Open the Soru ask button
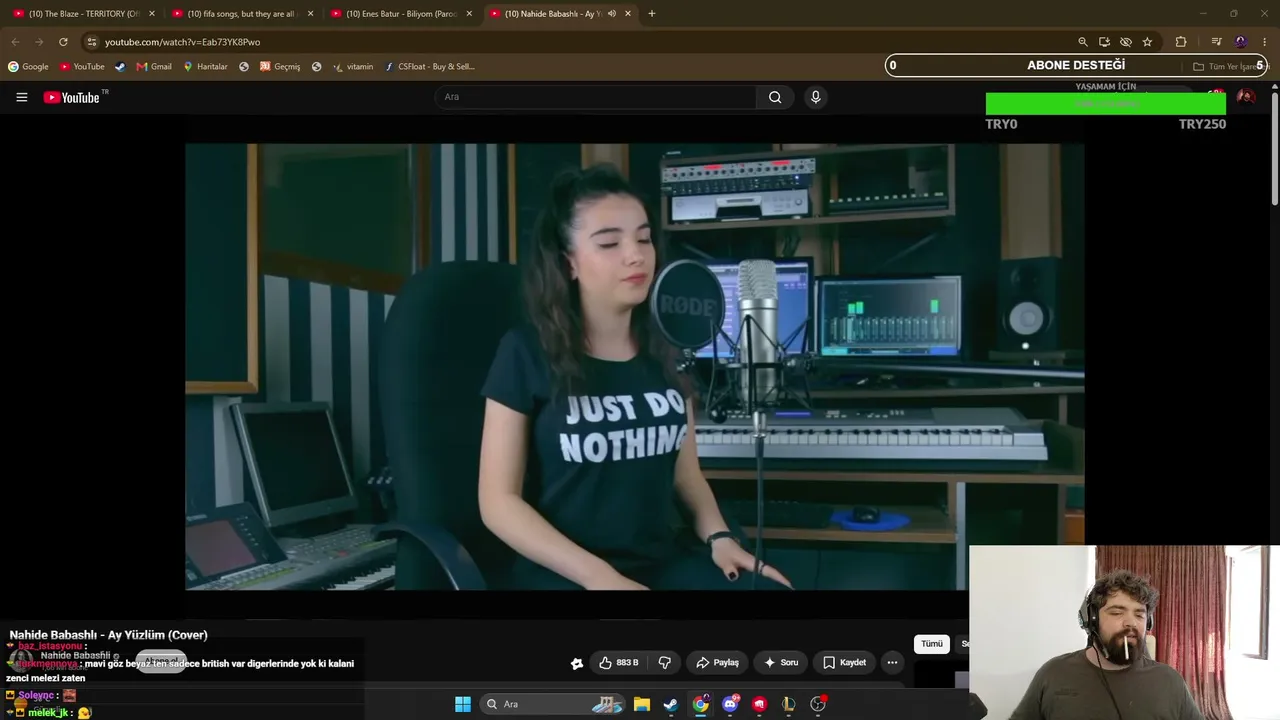Image resolution: width=1280 pixels, height=720 pixels. [781, 662]
